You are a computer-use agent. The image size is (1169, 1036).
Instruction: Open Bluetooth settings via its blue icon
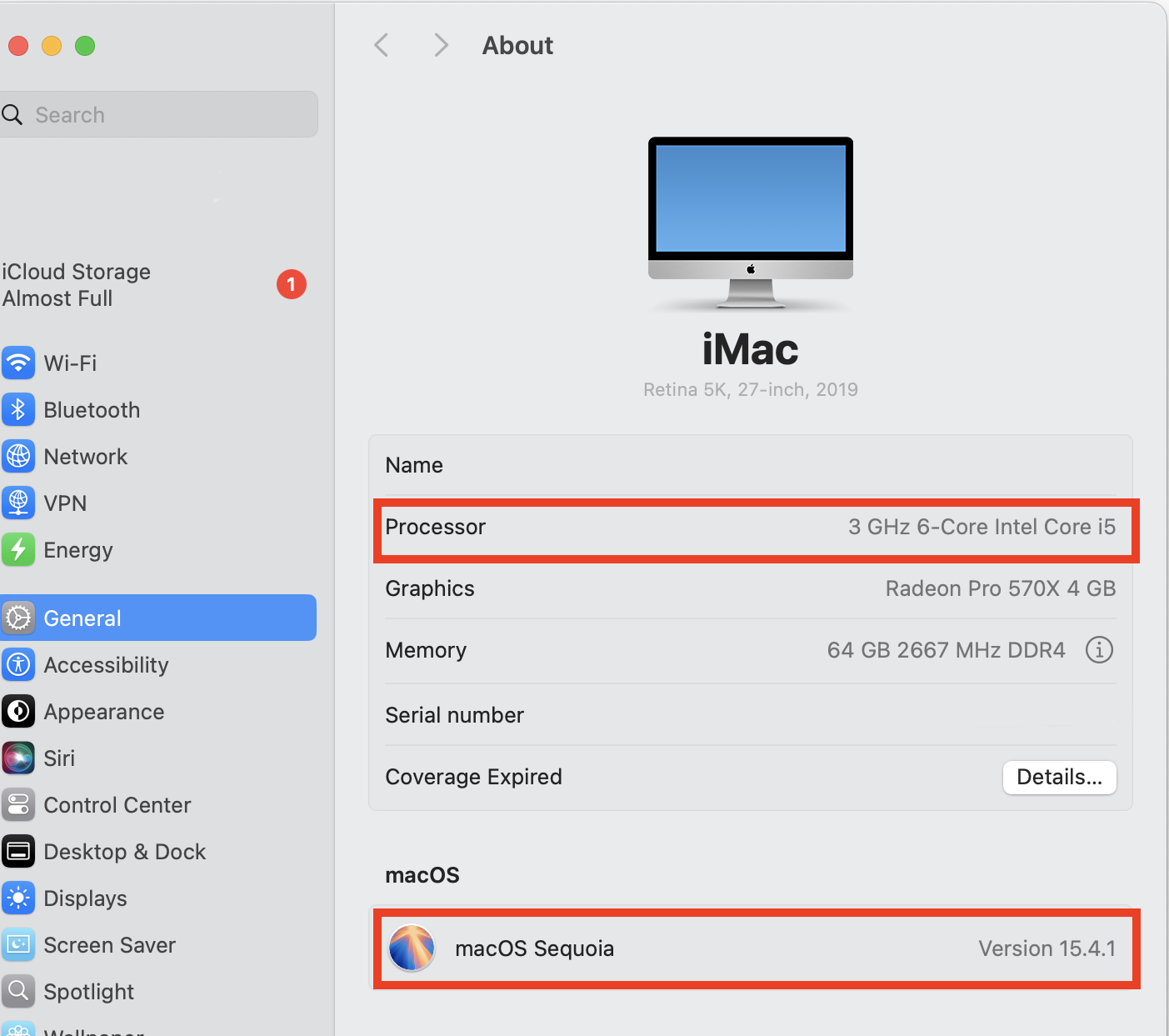18,409
